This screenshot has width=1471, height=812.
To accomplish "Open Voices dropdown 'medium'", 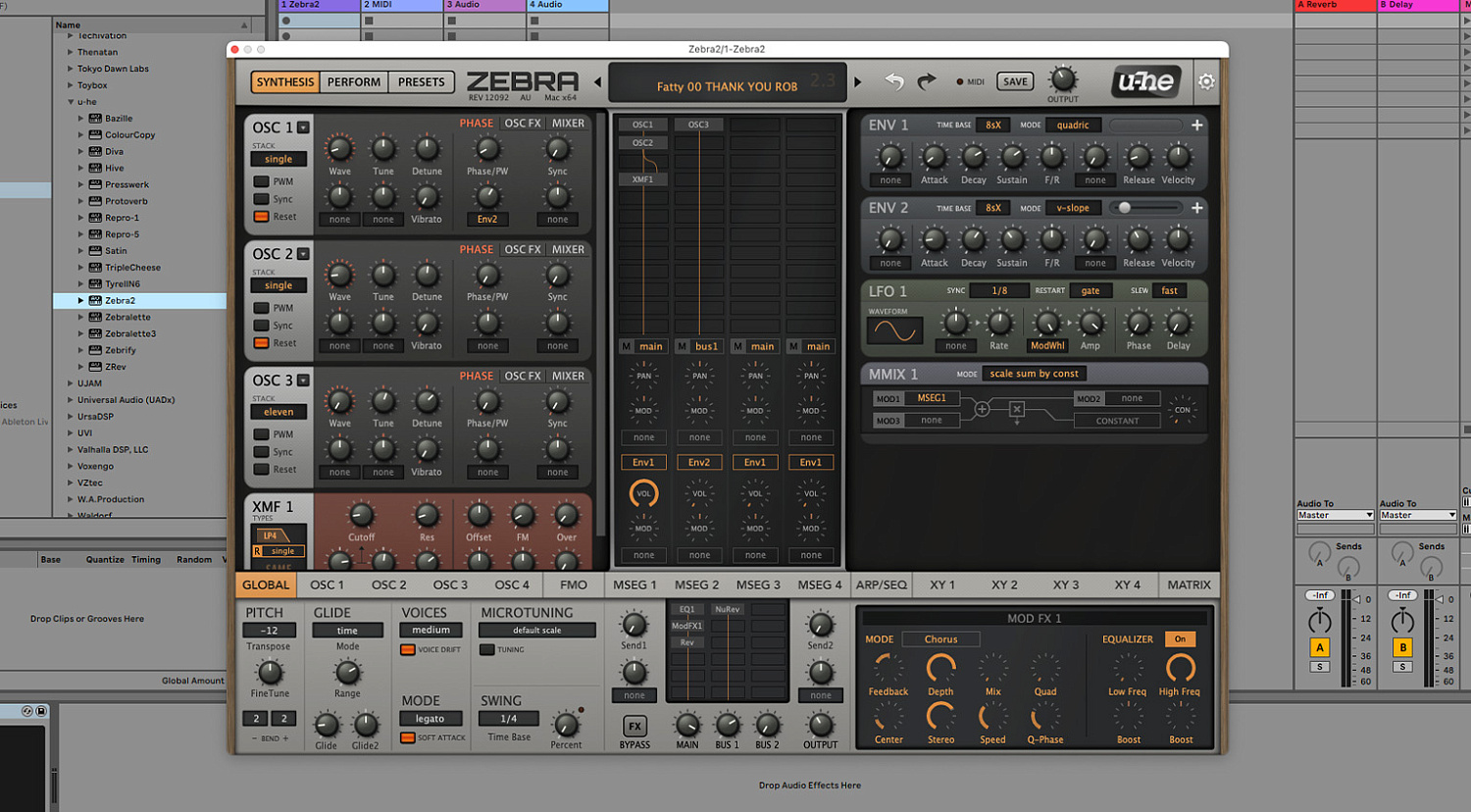I will (431, 630).
